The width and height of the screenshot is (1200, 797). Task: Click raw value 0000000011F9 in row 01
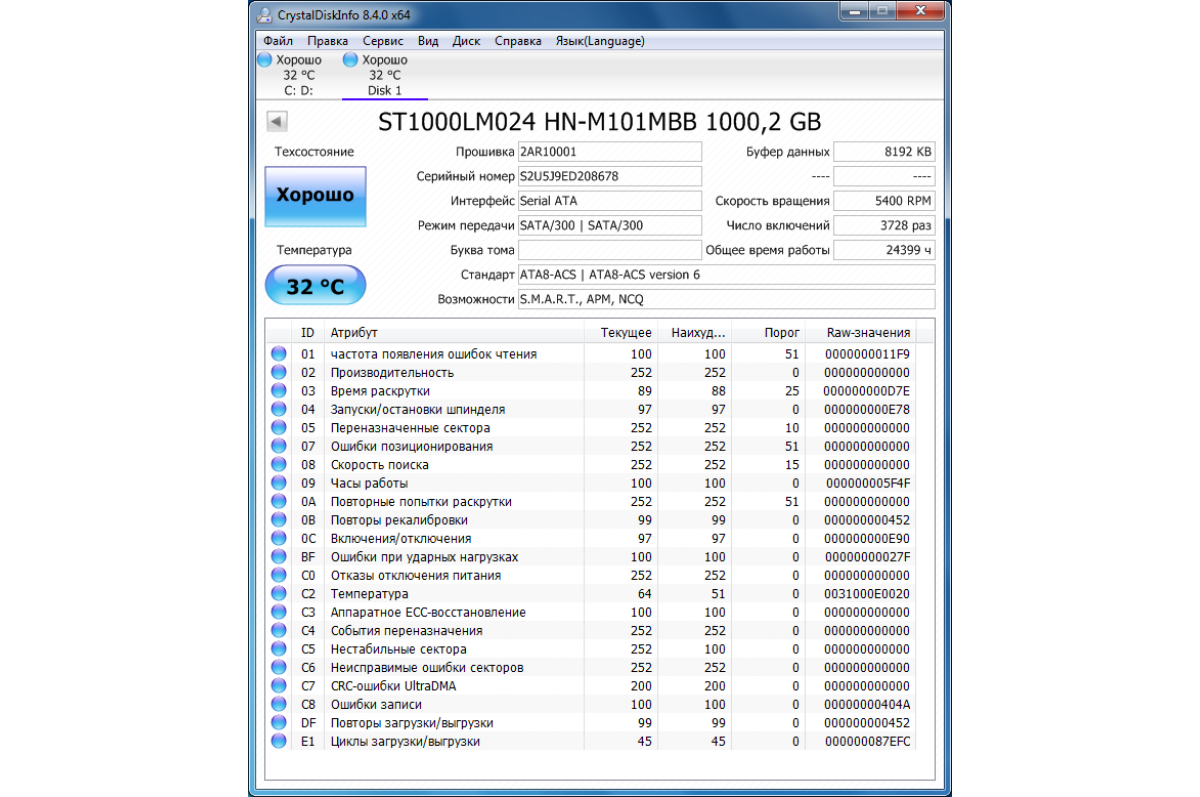(x=868, y=354)
